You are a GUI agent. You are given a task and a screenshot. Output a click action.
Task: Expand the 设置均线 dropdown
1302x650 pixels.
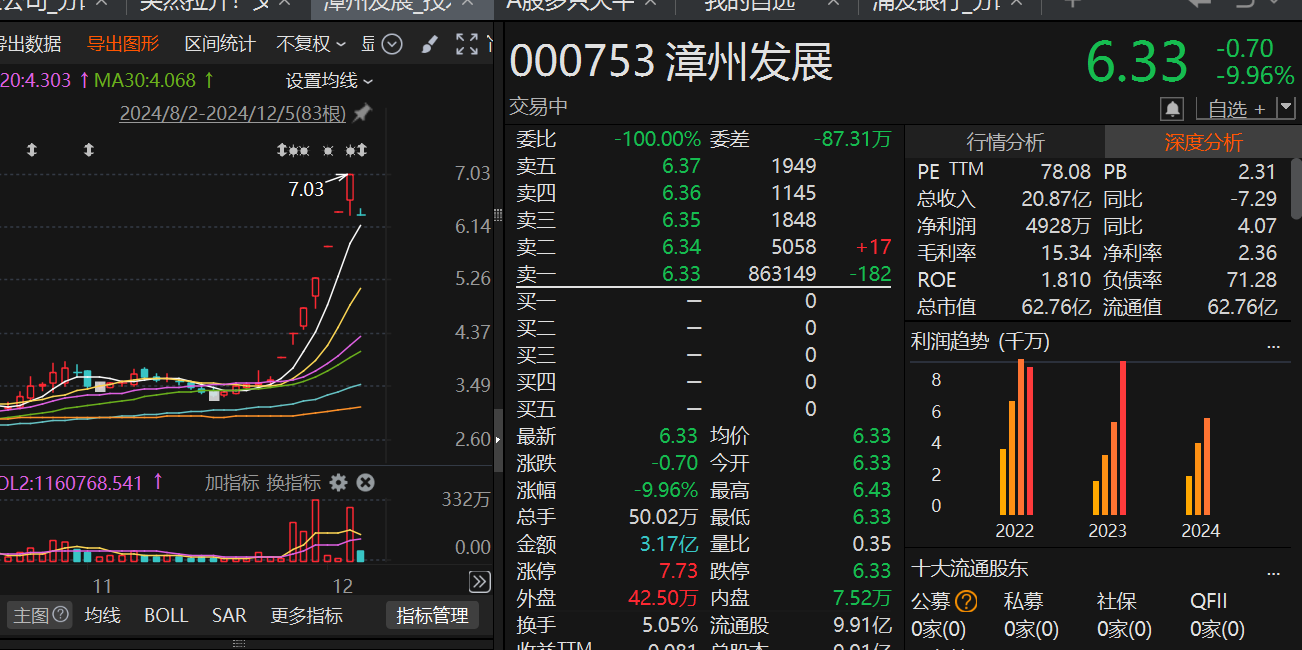click(x=329, y=81)
